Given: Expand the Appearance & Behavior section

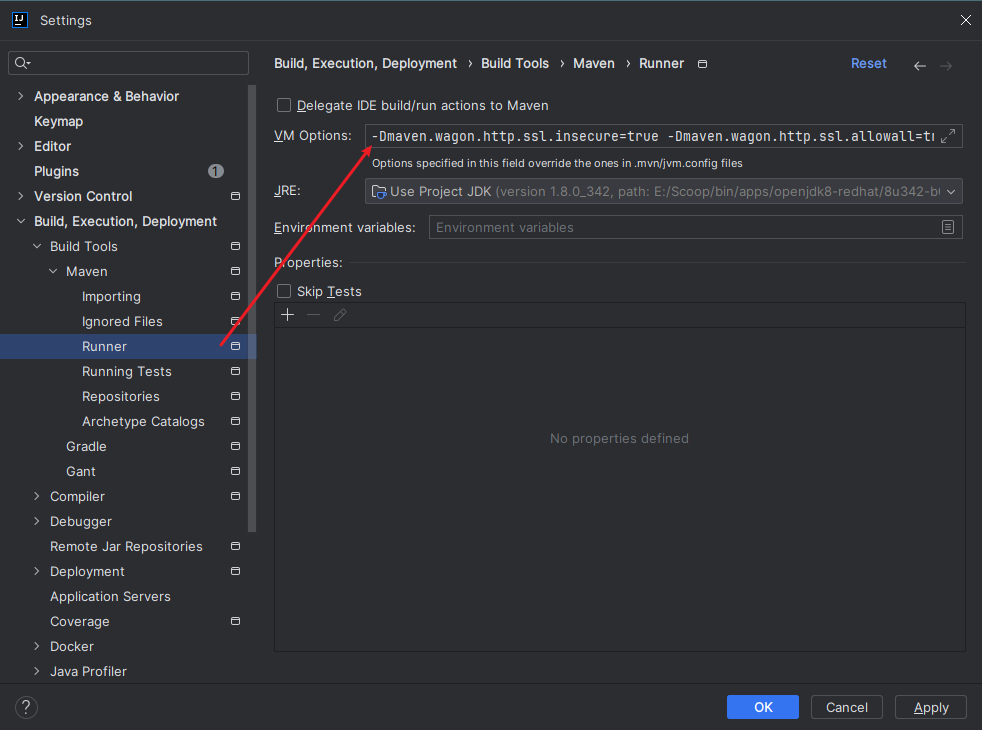Looking at the screenshot, I should [21, 96].
